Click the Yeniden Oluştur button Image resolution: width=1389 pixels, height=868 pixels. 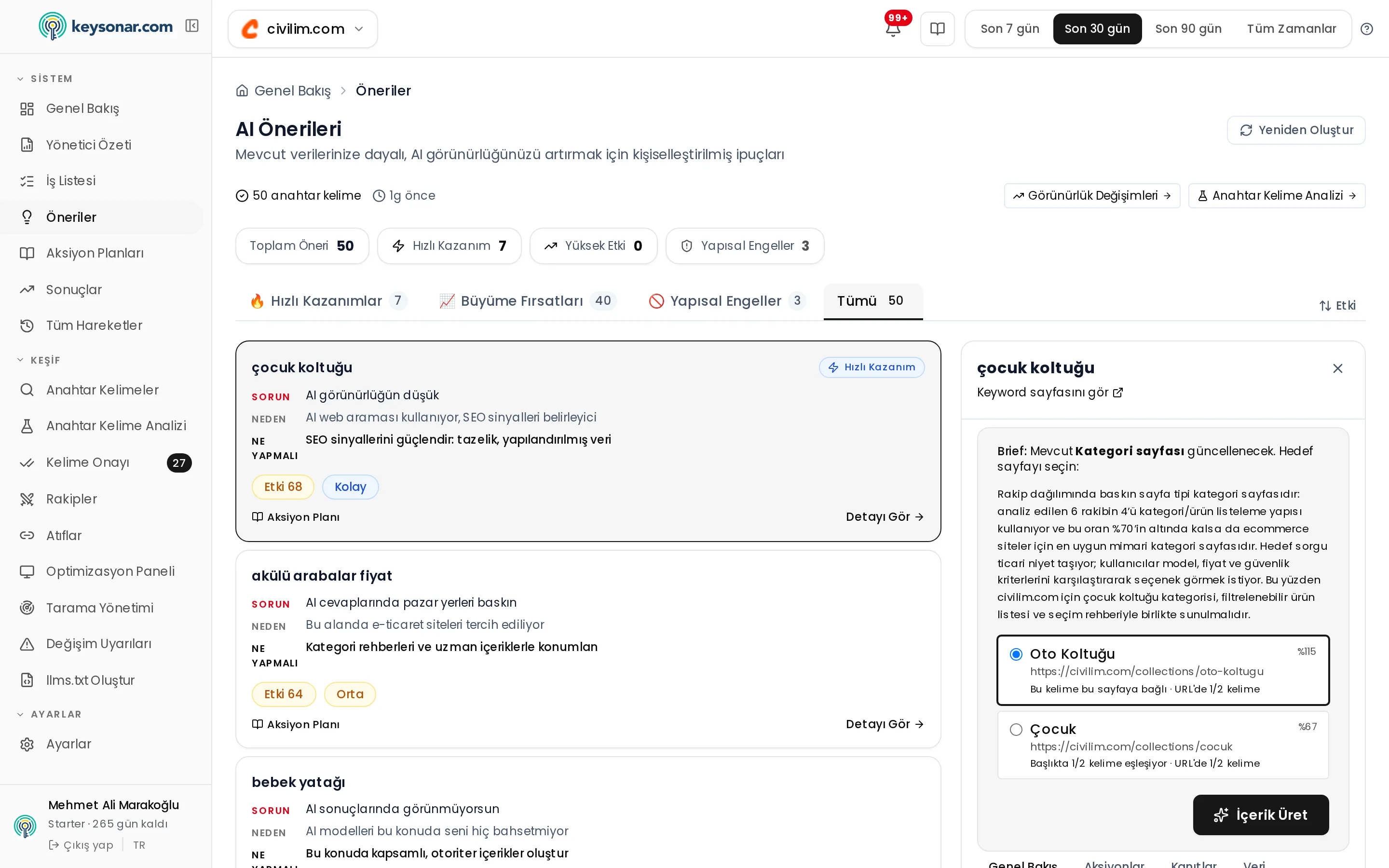click(1296, 130)
